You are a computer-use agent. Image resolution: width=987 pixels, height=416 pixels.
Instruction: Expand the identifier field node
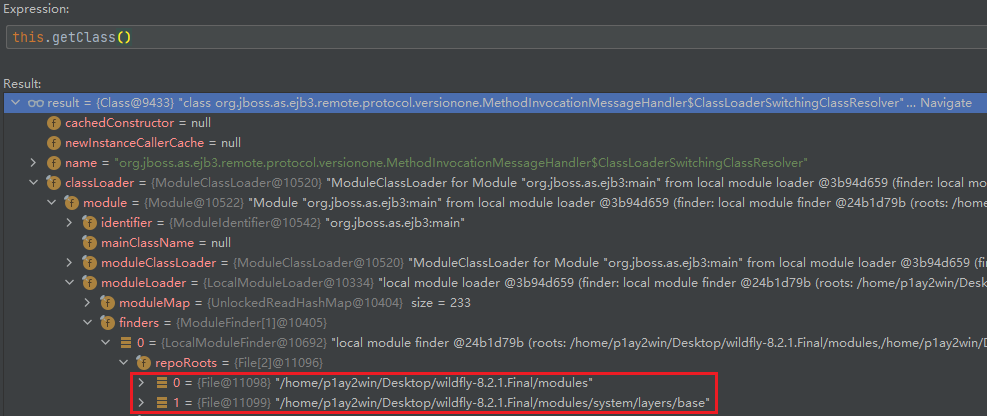[69, 223]
